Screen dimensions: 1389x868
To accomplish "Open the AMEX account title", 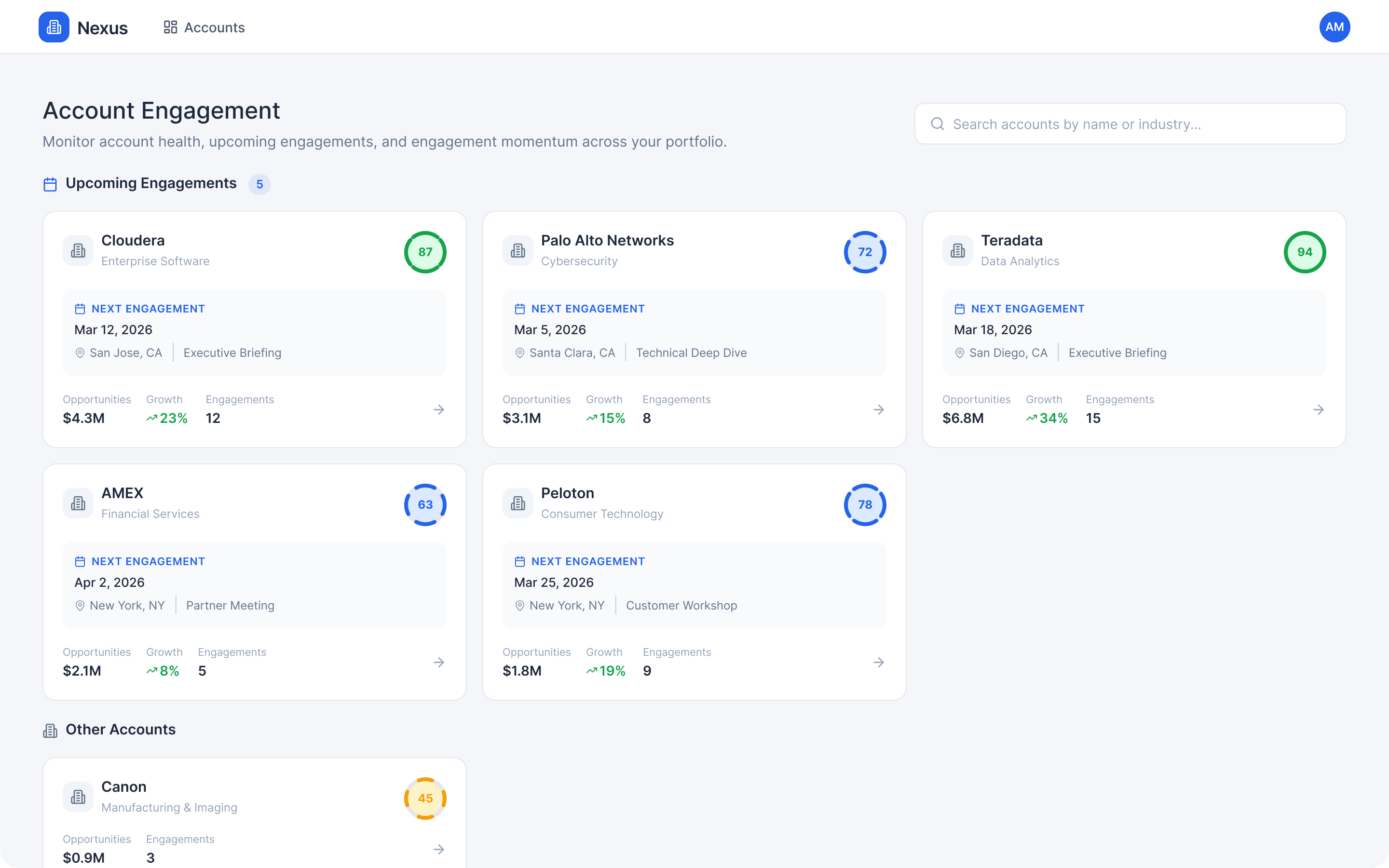I will click(x=122, y=493).
